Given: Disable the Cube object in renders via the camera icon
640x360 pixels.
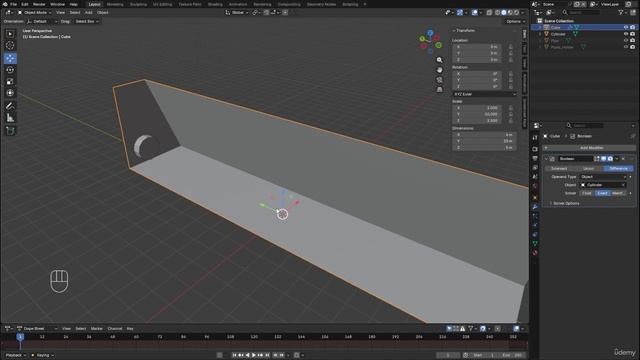Looking at the screenshot, I should (x=632, y=27).
